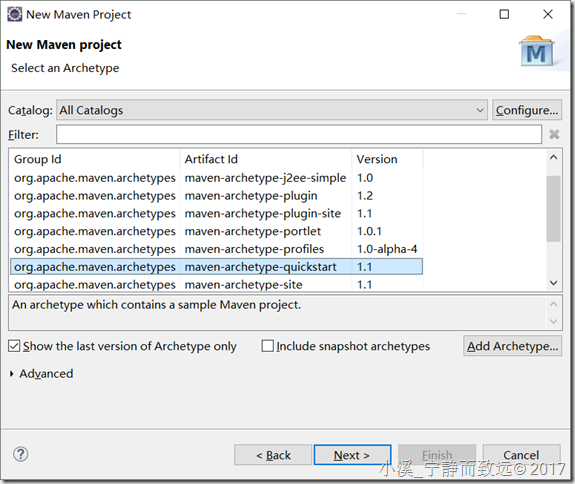This screenshot has width=575, height=484.
Task: Clear the filter with the X icon
Action: [x=554, y=134]
